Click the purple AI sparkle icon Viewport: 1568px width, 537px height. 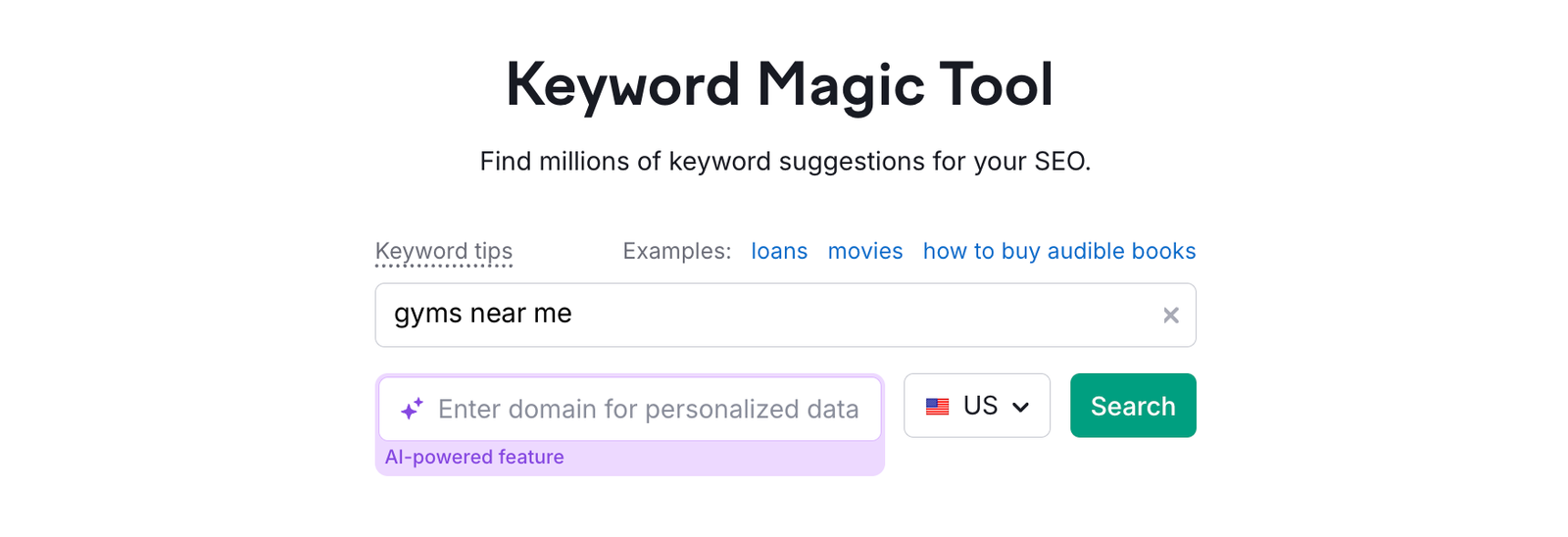[x=412, y=409]
